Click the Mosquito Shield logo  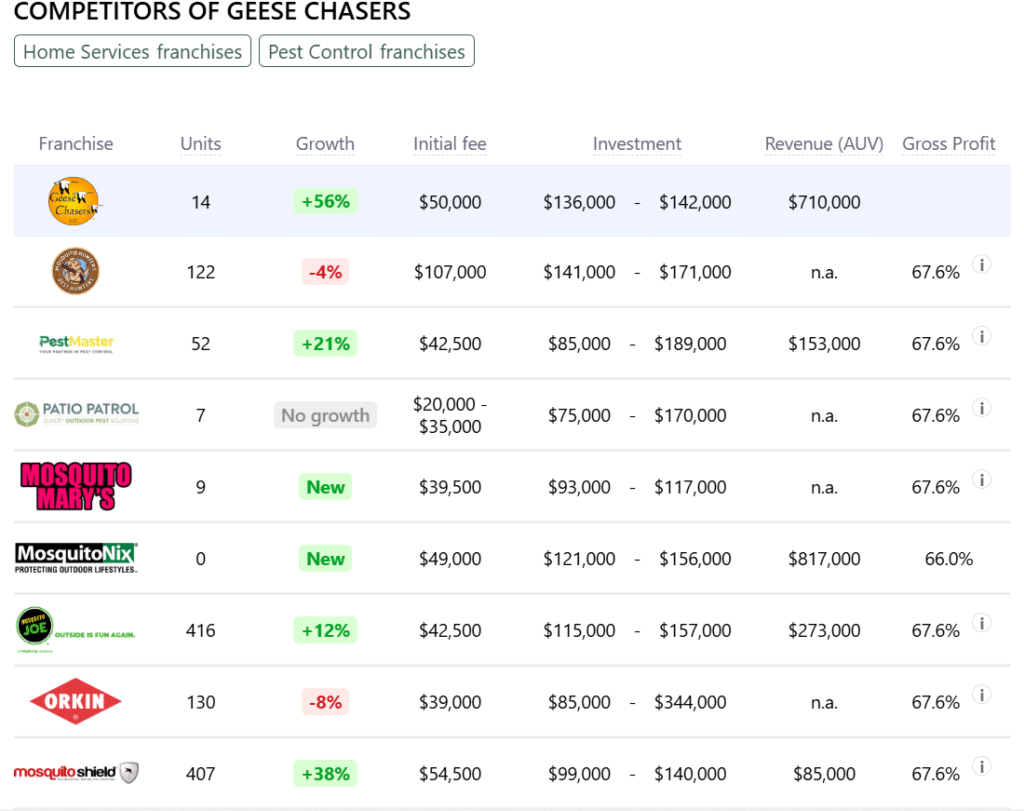(76, 772)
